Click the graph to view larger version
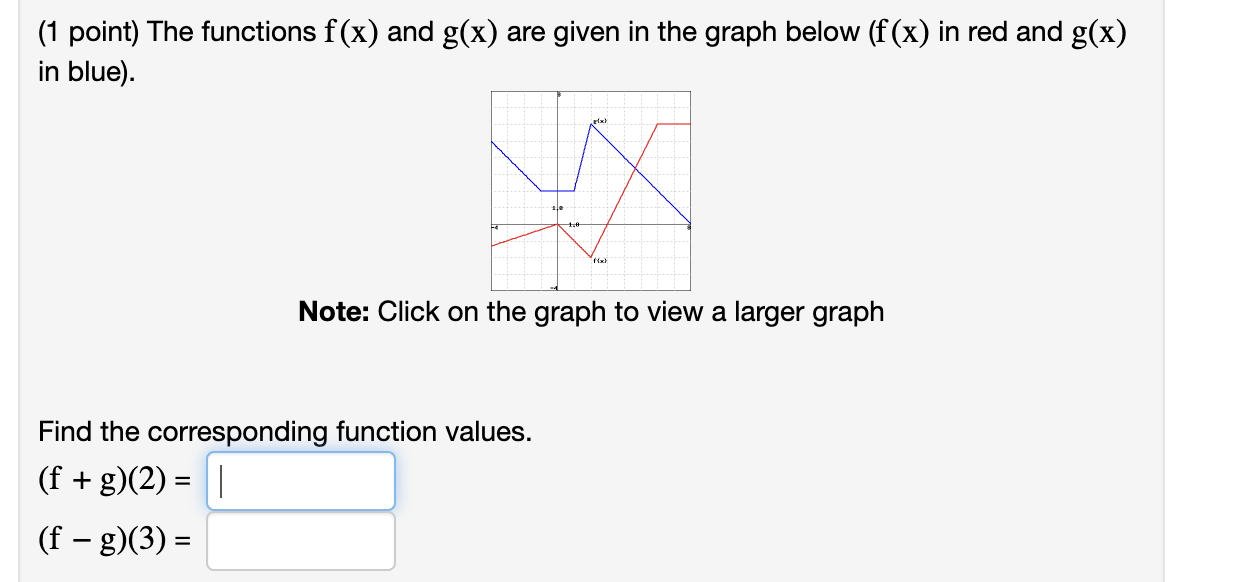The image size is (1242, 582). pos(590,190)
